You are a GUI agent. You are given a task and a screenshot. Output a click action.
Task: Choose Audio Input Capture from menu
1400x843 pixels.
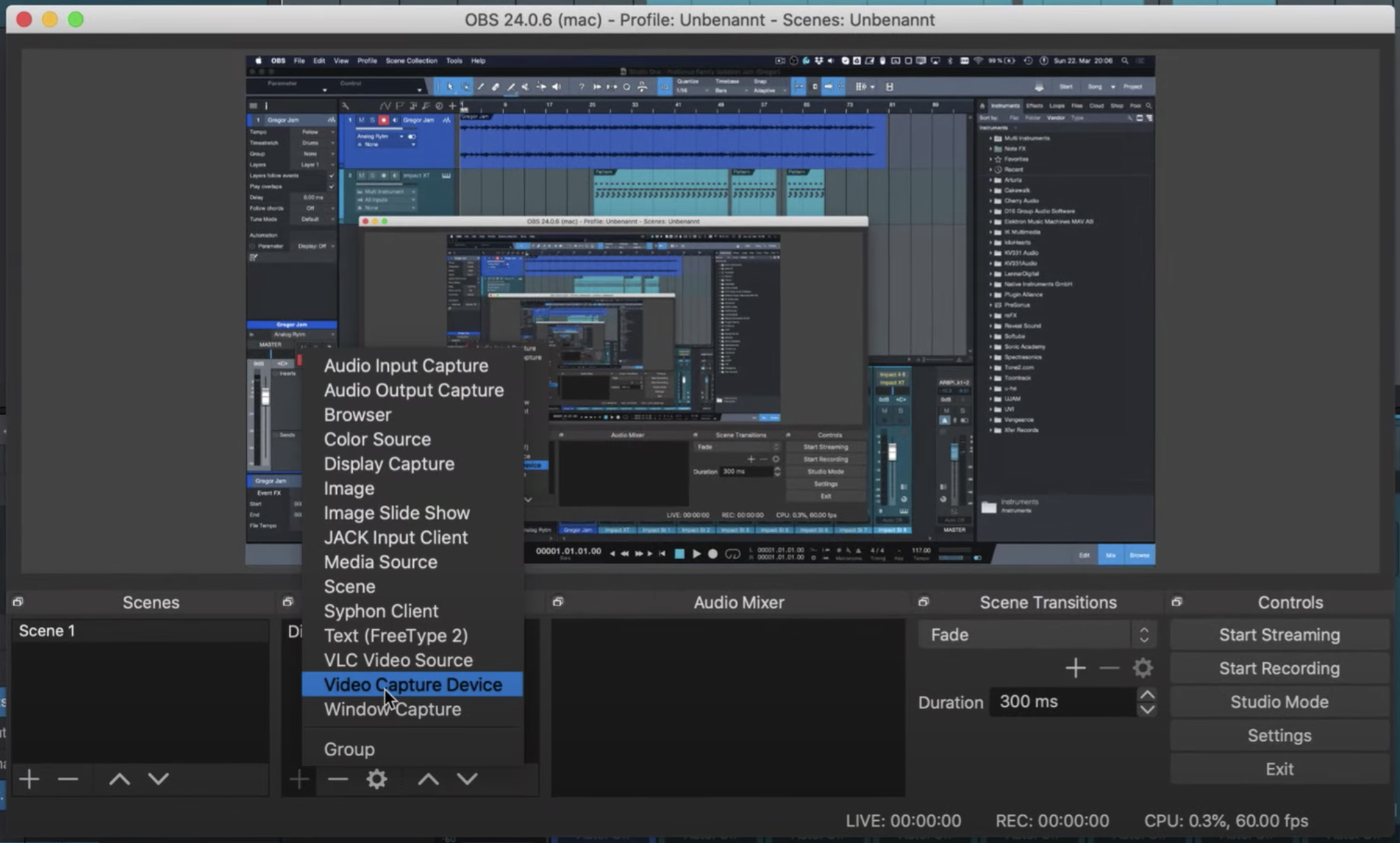pos(412,365)
